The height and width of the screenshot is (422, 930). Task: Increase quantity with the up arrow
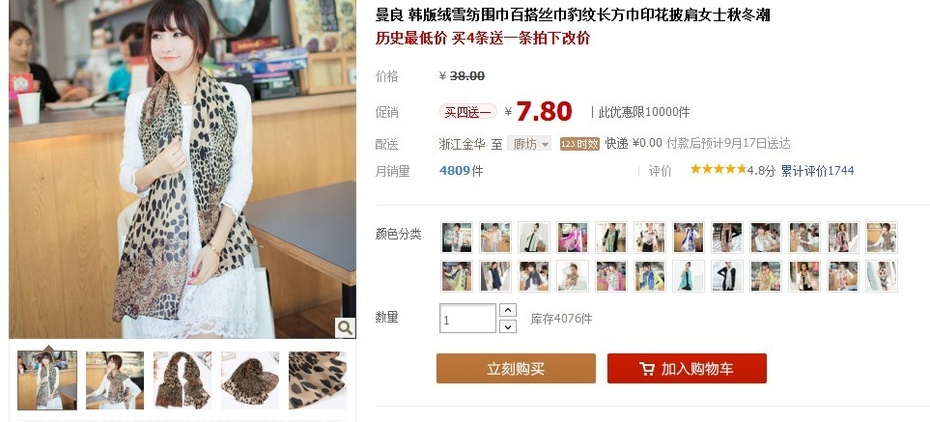click(x=508, y=310)
